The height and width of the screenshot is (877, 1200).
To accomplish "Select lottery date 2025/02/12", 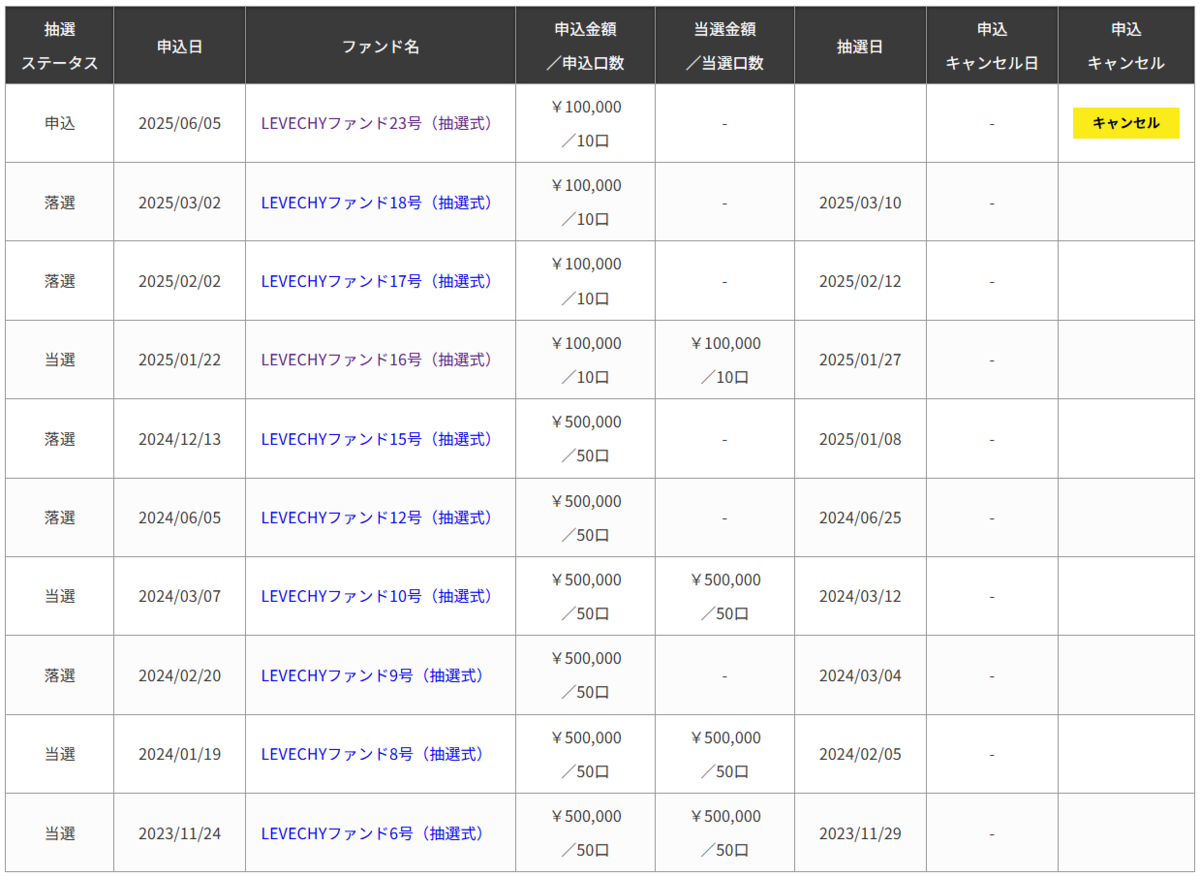I will pos(860,281).
